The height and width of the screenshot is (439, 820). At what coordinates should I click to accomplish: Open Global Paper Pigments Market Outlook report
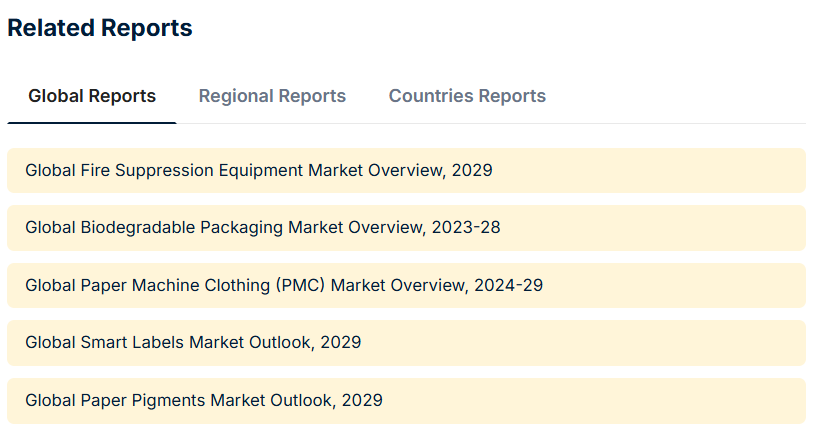204,400
